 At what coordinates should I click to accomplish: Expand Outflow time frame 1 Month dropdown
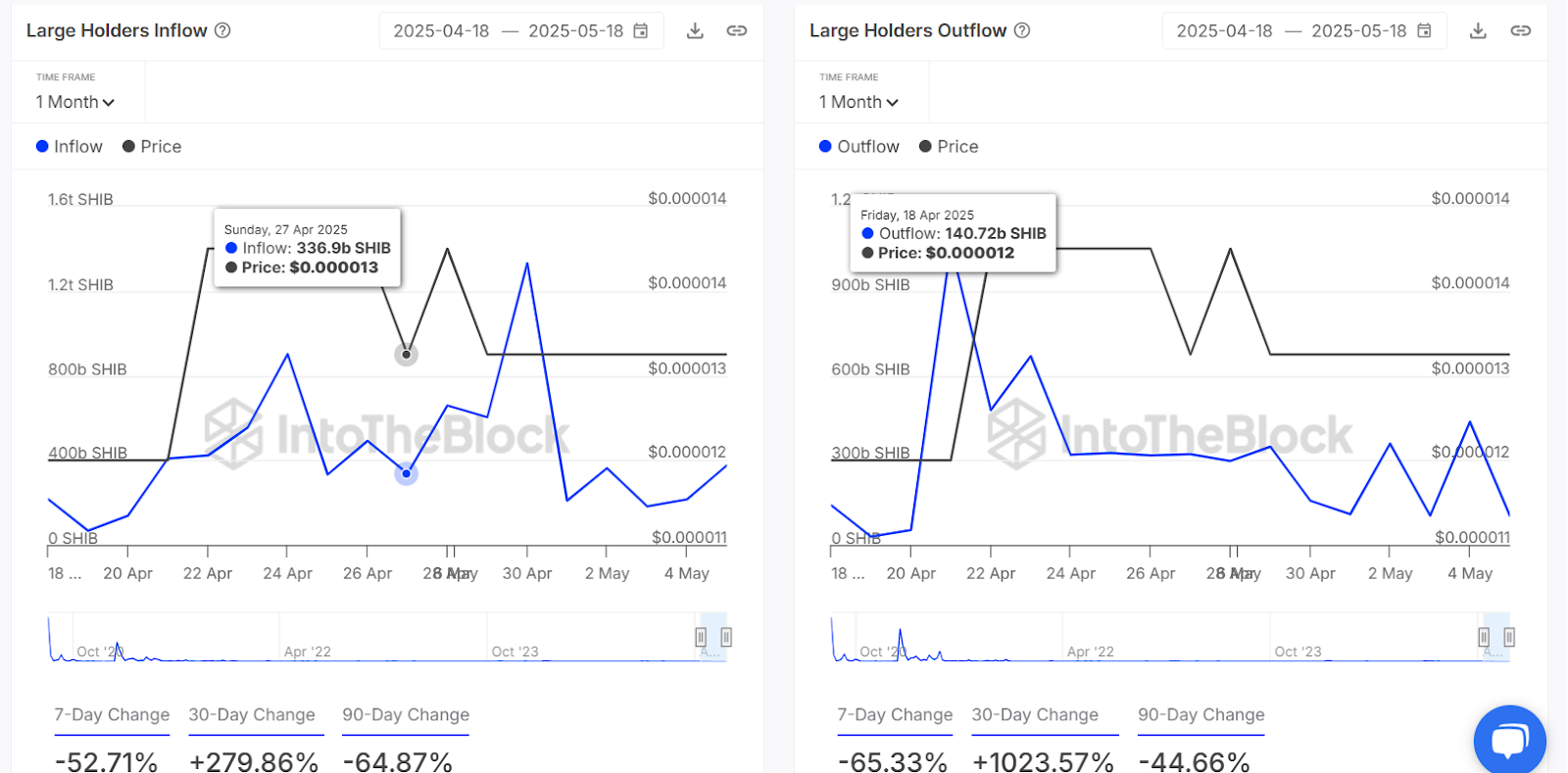(x=858, y=102)
